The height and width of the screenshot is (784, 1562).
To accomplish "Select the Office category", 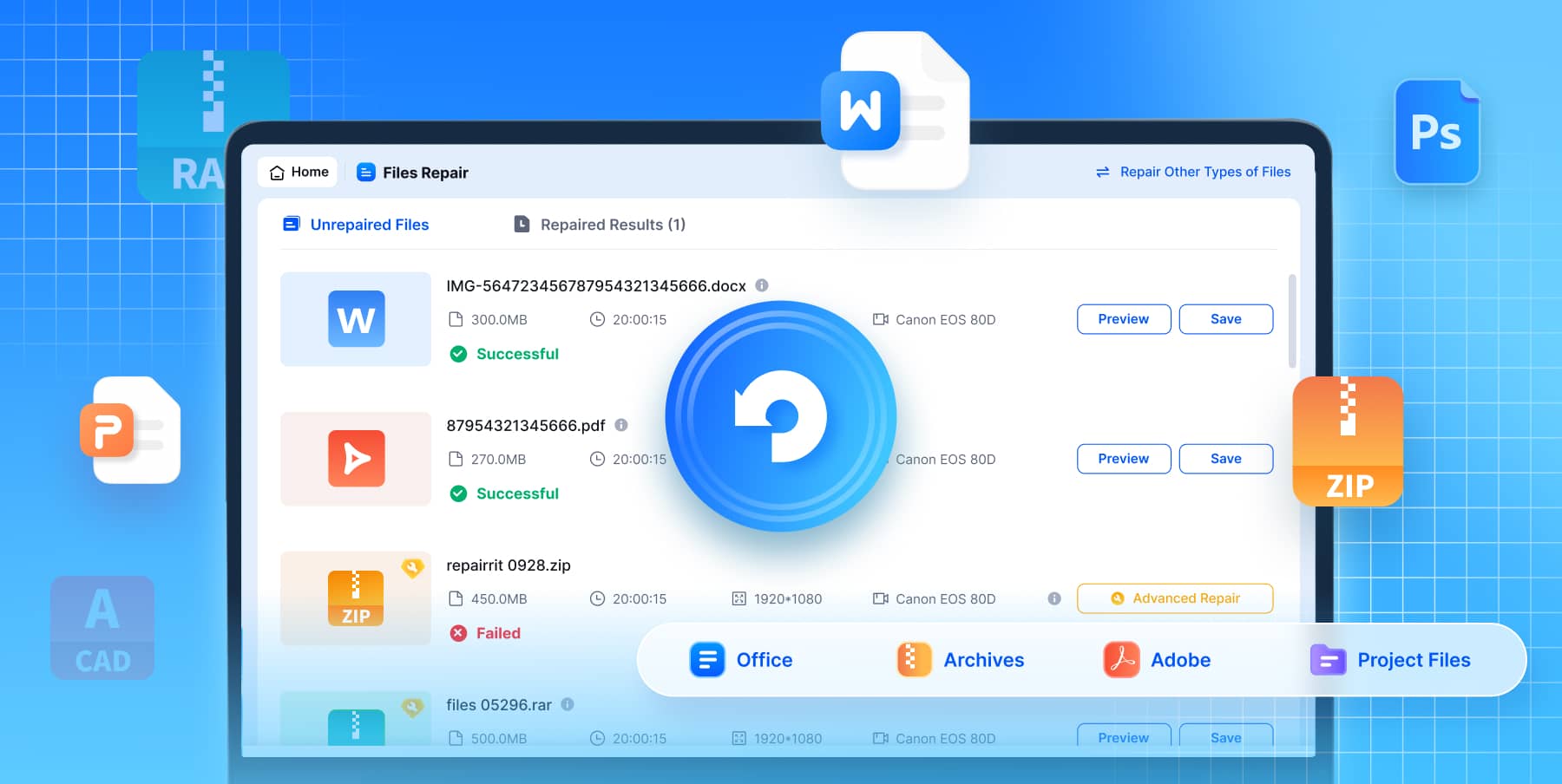I will coord(741,660).
